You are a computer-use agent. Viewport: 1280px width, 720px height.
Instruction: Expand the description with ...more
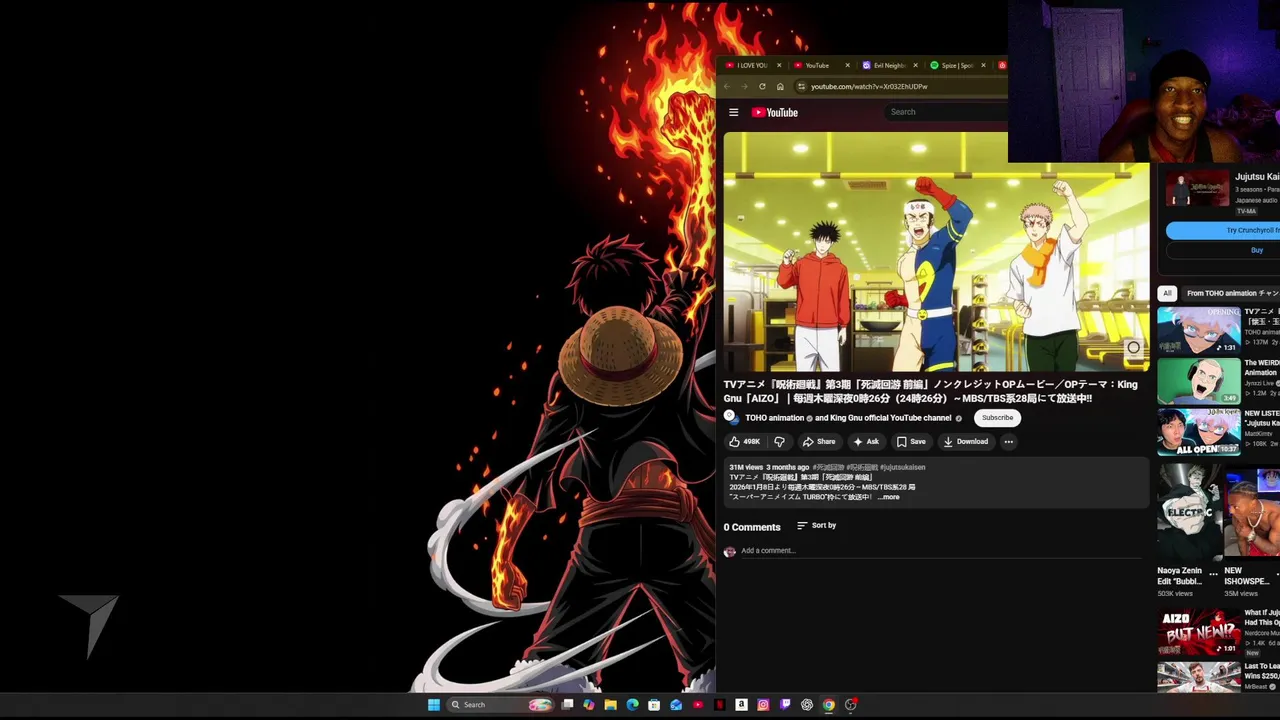click(x=888, y=497)
